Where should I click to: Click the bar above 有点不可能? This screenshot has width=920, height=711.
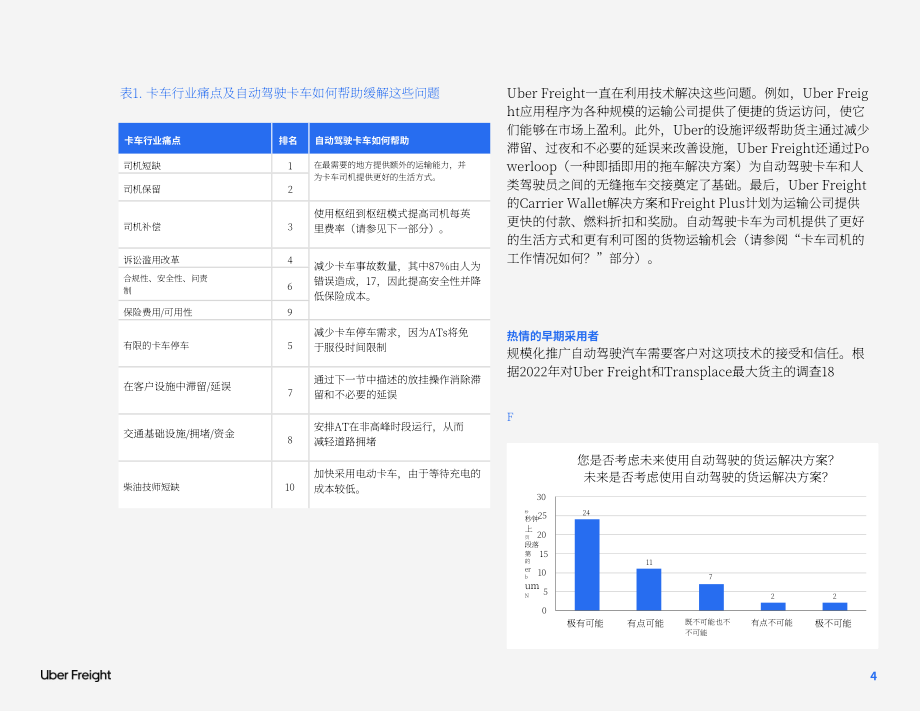773,606
